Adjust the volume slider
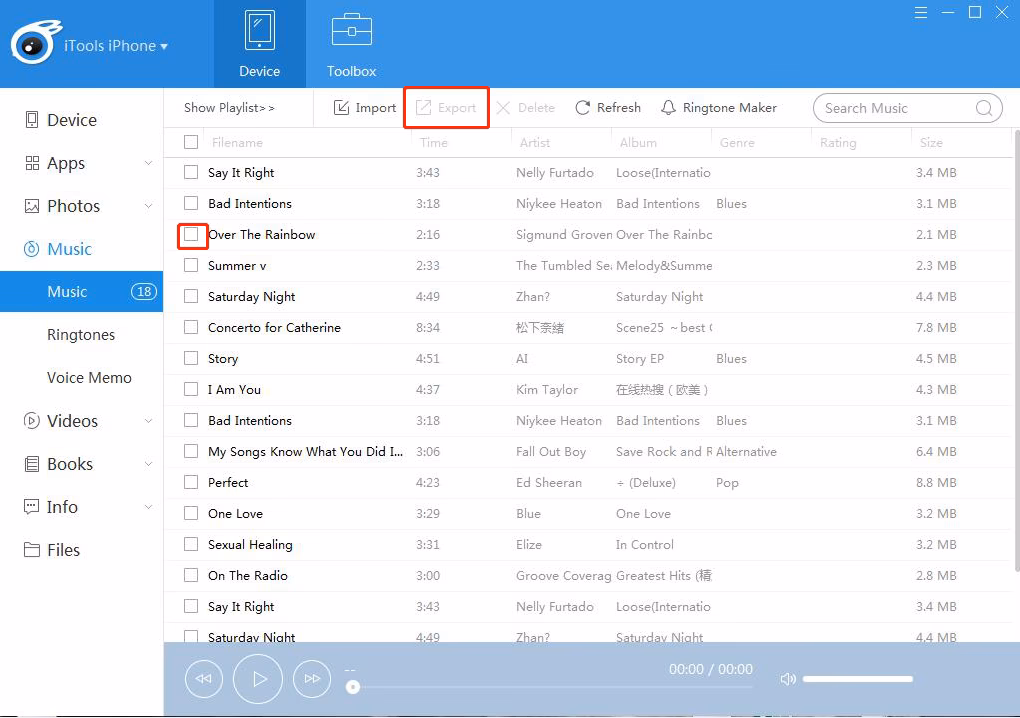The height and width of the screenshot is (718, 1020). tap(857, 679)
